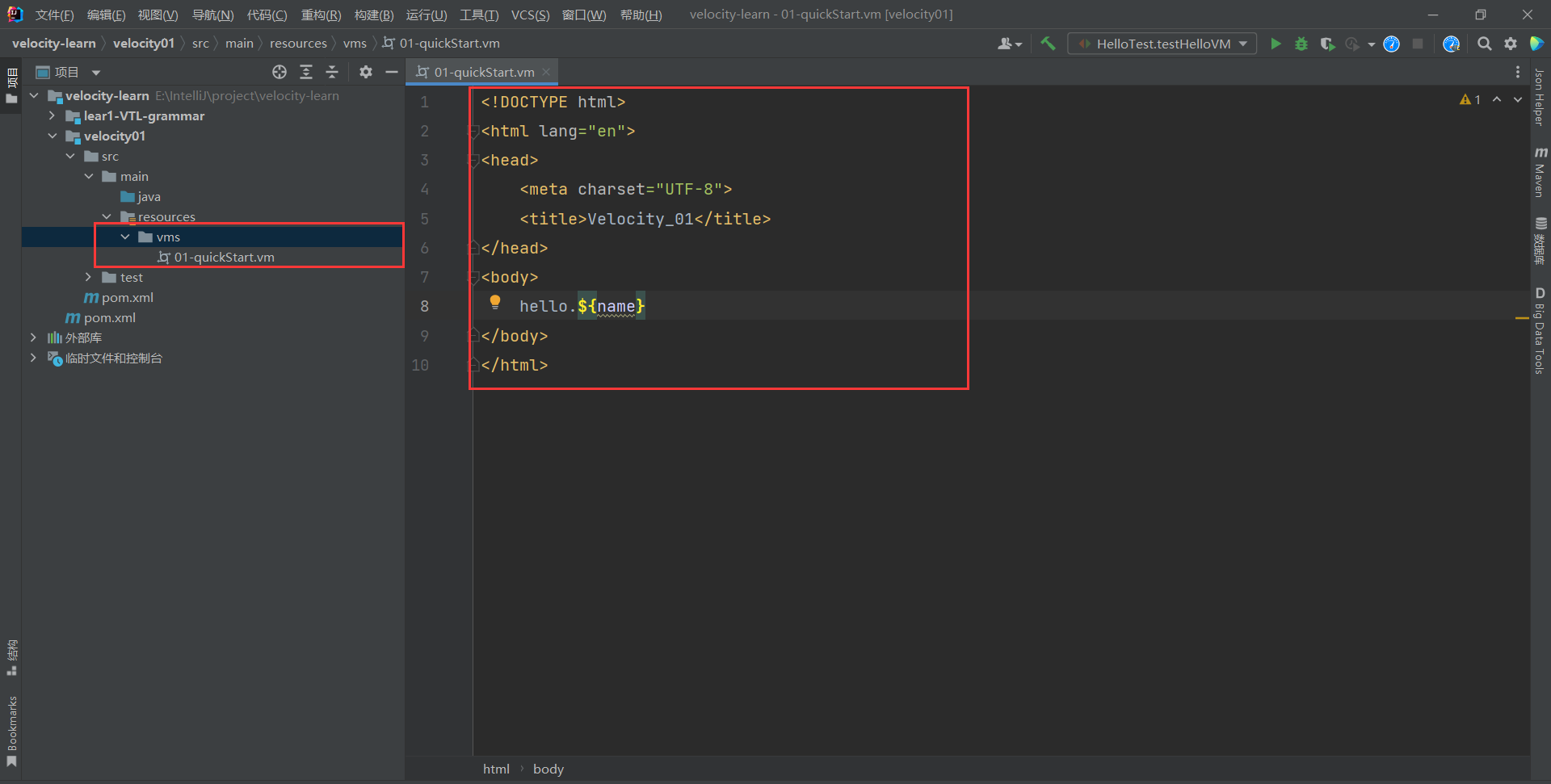
Task: Open the profiler dropdown arrow
Action: 1372,44
